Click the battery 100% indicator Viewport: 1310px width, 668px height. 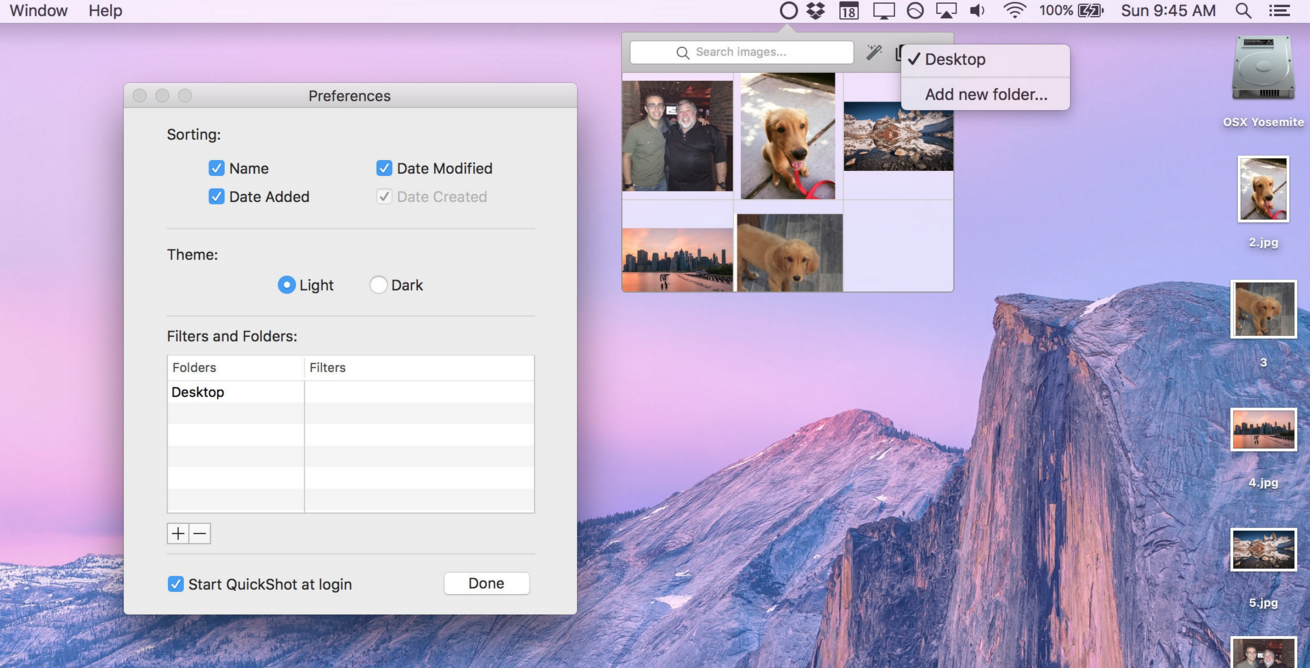[1071, 11]
